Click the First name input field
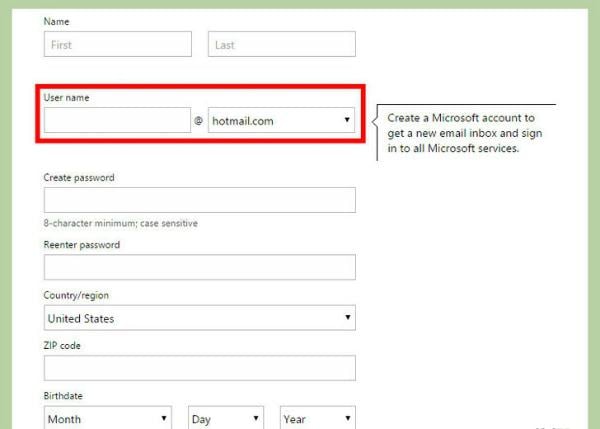 pyautogui.click(x=118, y=44)
